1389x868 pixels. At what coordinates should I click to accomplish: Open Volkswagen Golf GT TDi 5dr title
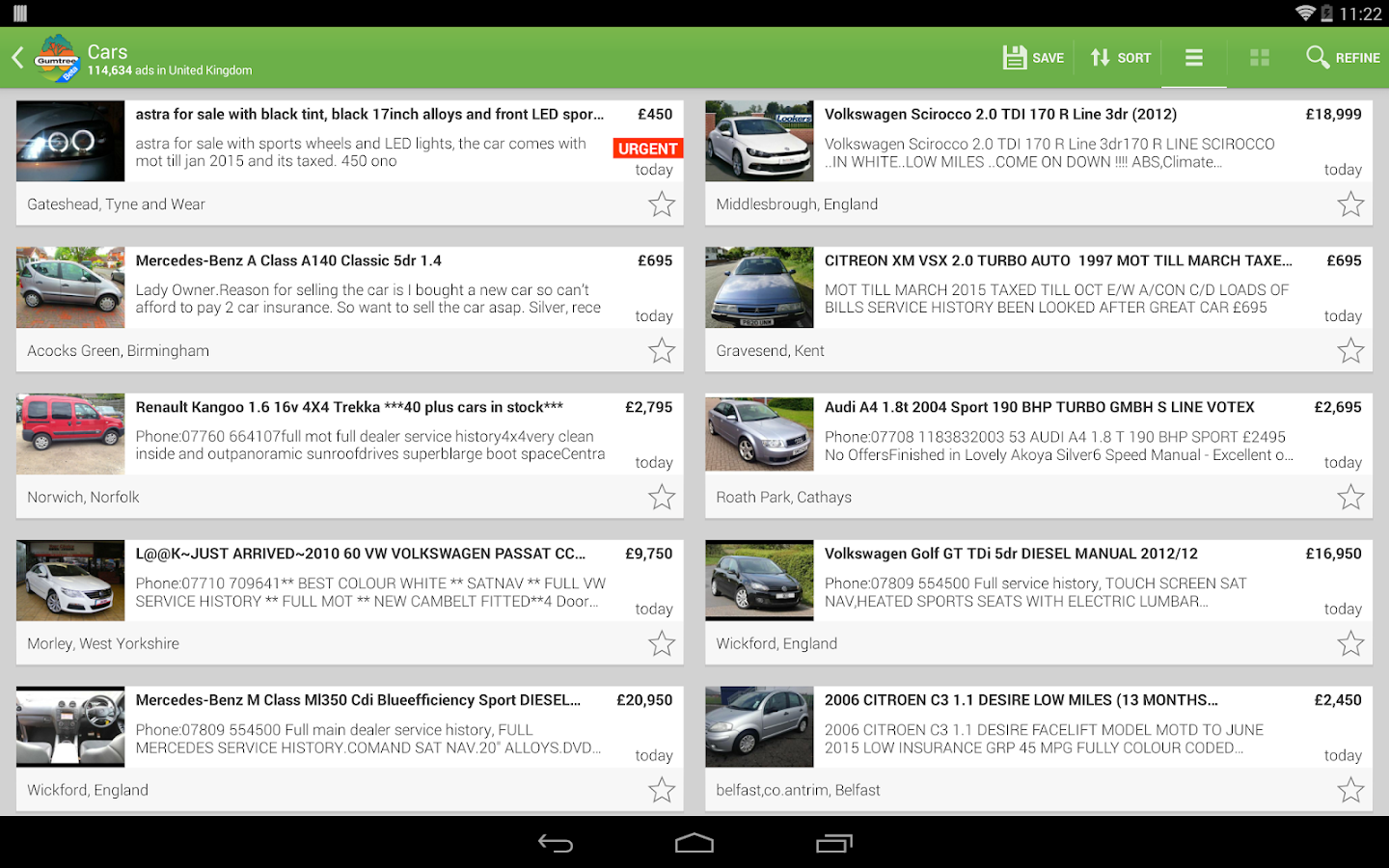click(1011, 554)
